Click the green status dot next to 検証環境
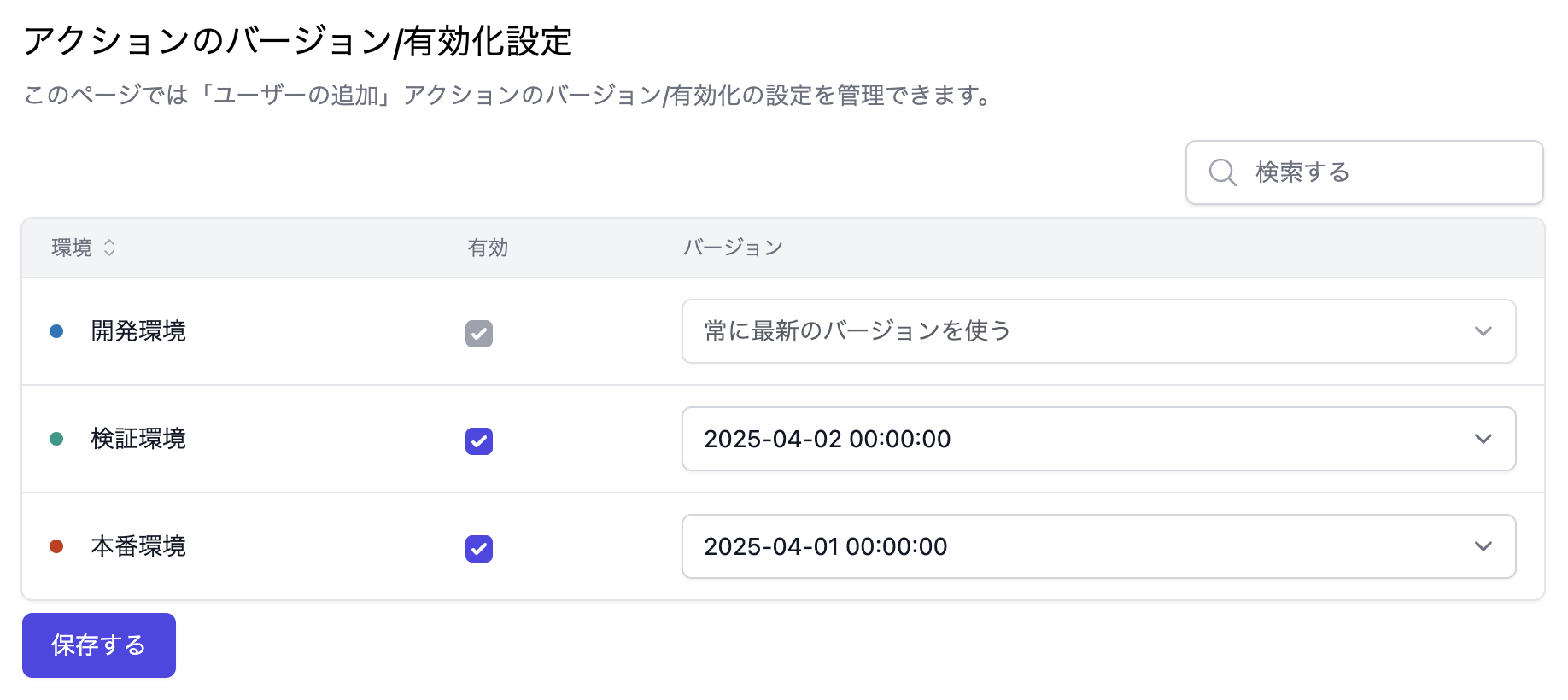The width and height of the screenshot is (1568, 700). pyautogui.click(x=57, y=439)
